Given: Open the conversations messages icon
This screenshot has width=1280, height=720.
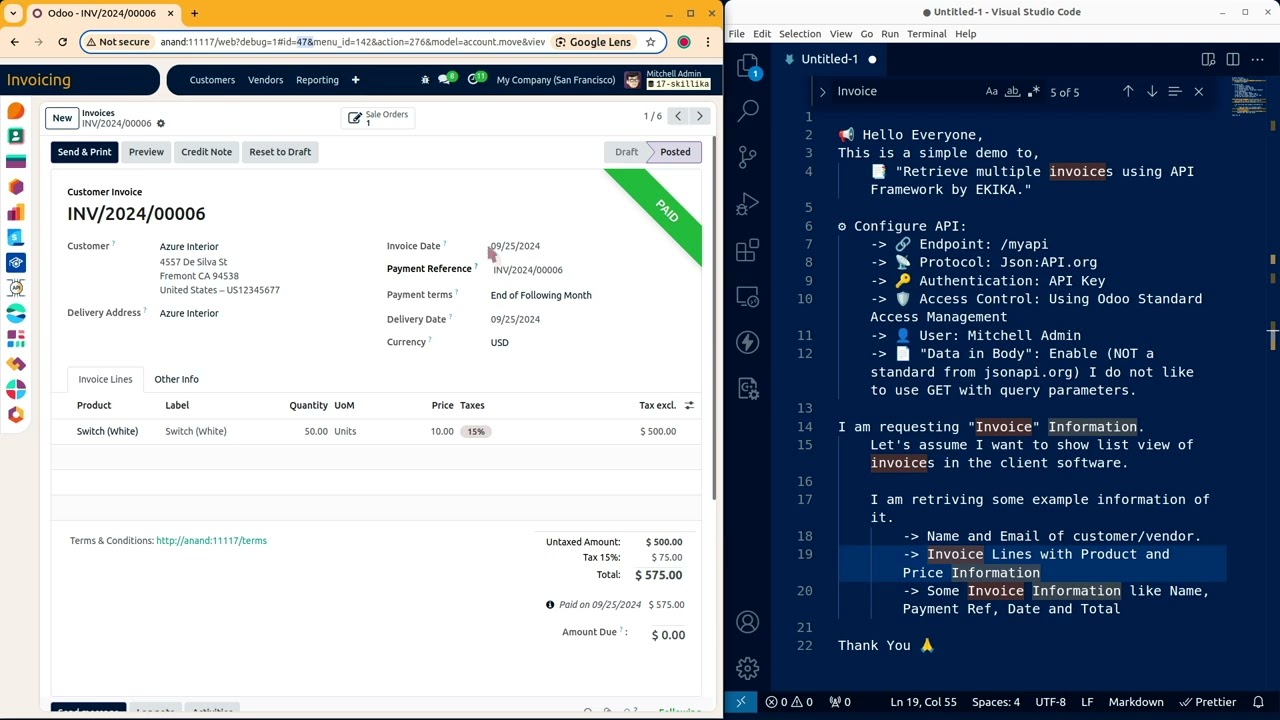Looking at the screenshot, I should click(x=446, y=79).
